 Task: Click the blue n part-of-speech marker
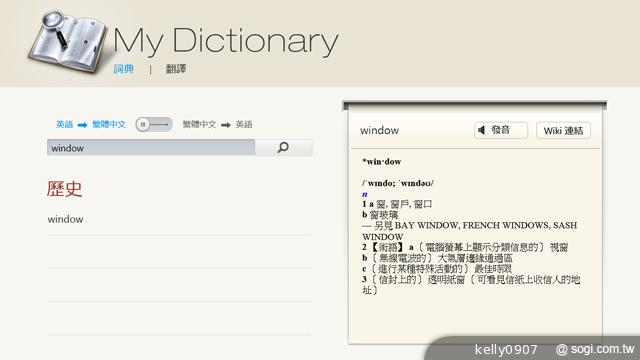click(x=364, y=194)
